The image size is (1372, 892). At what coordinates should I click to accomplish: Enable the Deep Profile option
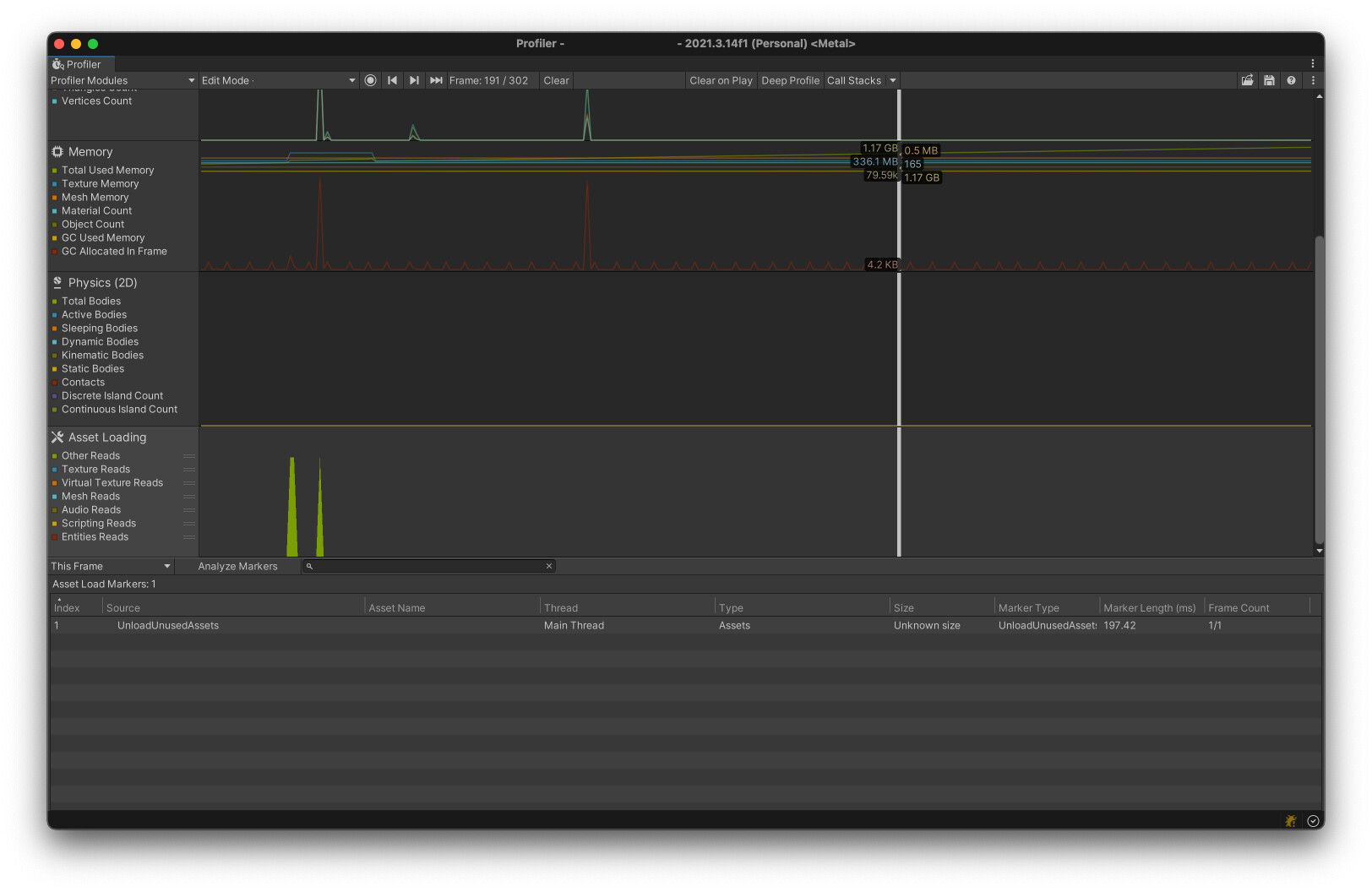click(790, 80)
